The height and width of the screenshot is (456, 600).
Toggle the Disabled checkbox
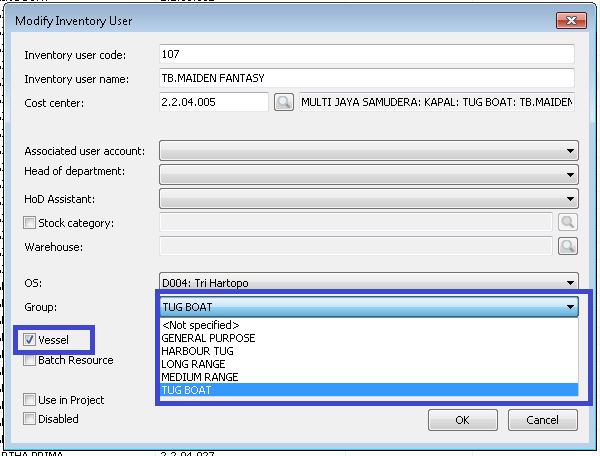[30, 419]
